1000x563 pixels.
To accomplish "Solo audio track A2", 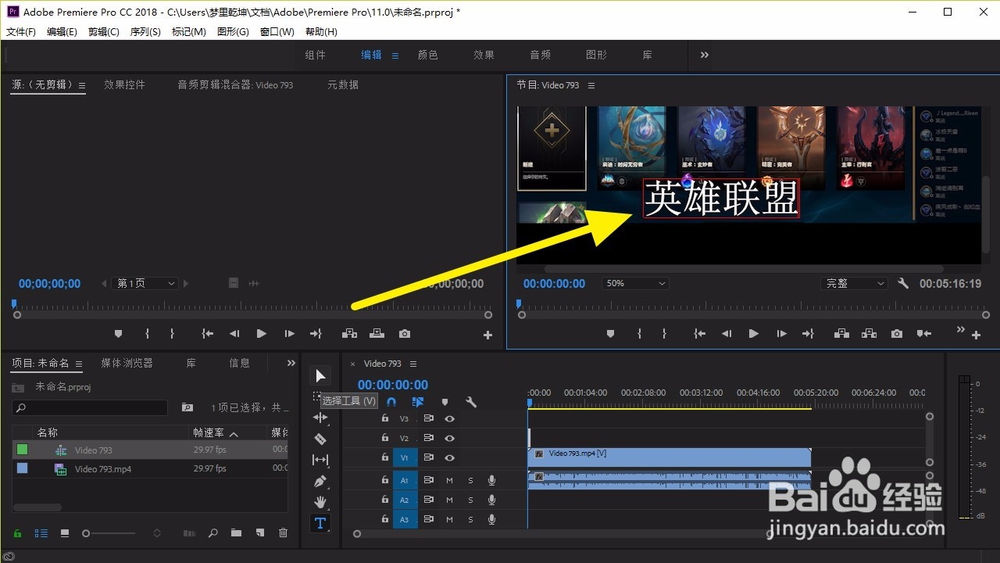I will [x=471, y=500].
